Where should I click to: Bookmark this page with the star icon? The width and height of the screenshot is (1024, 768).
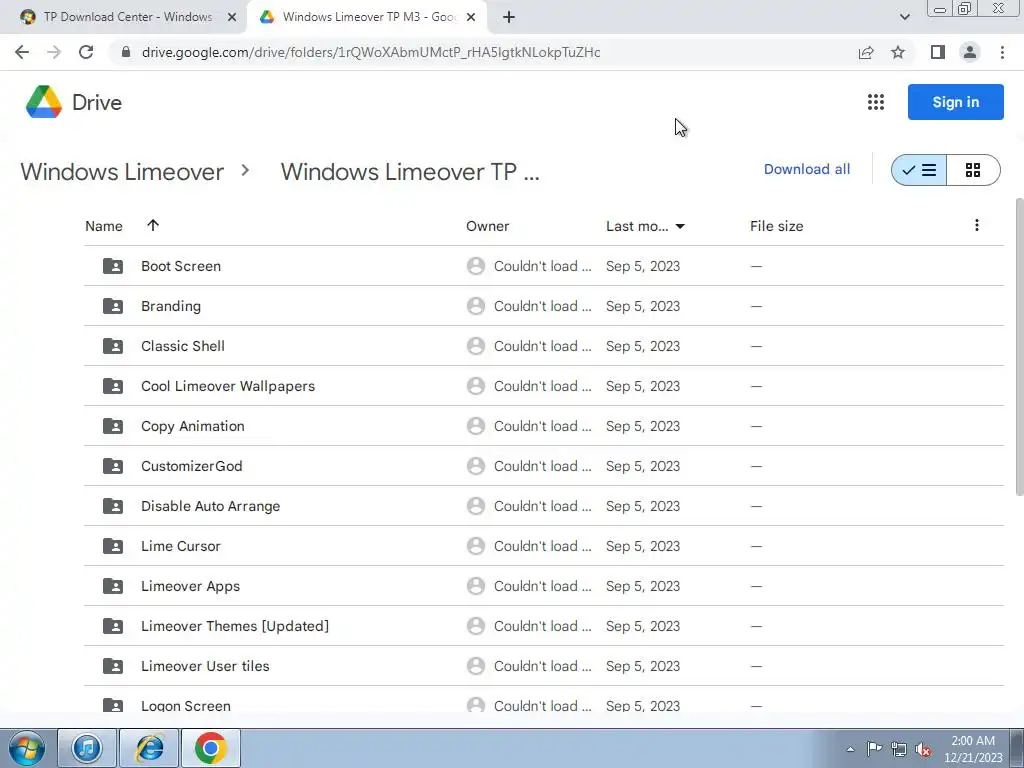(898, 52)
